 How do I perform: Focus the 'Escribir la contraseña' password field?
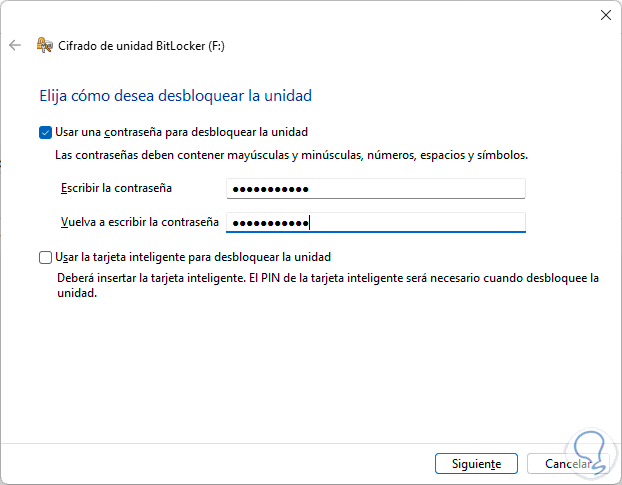[x=376, y=189]
